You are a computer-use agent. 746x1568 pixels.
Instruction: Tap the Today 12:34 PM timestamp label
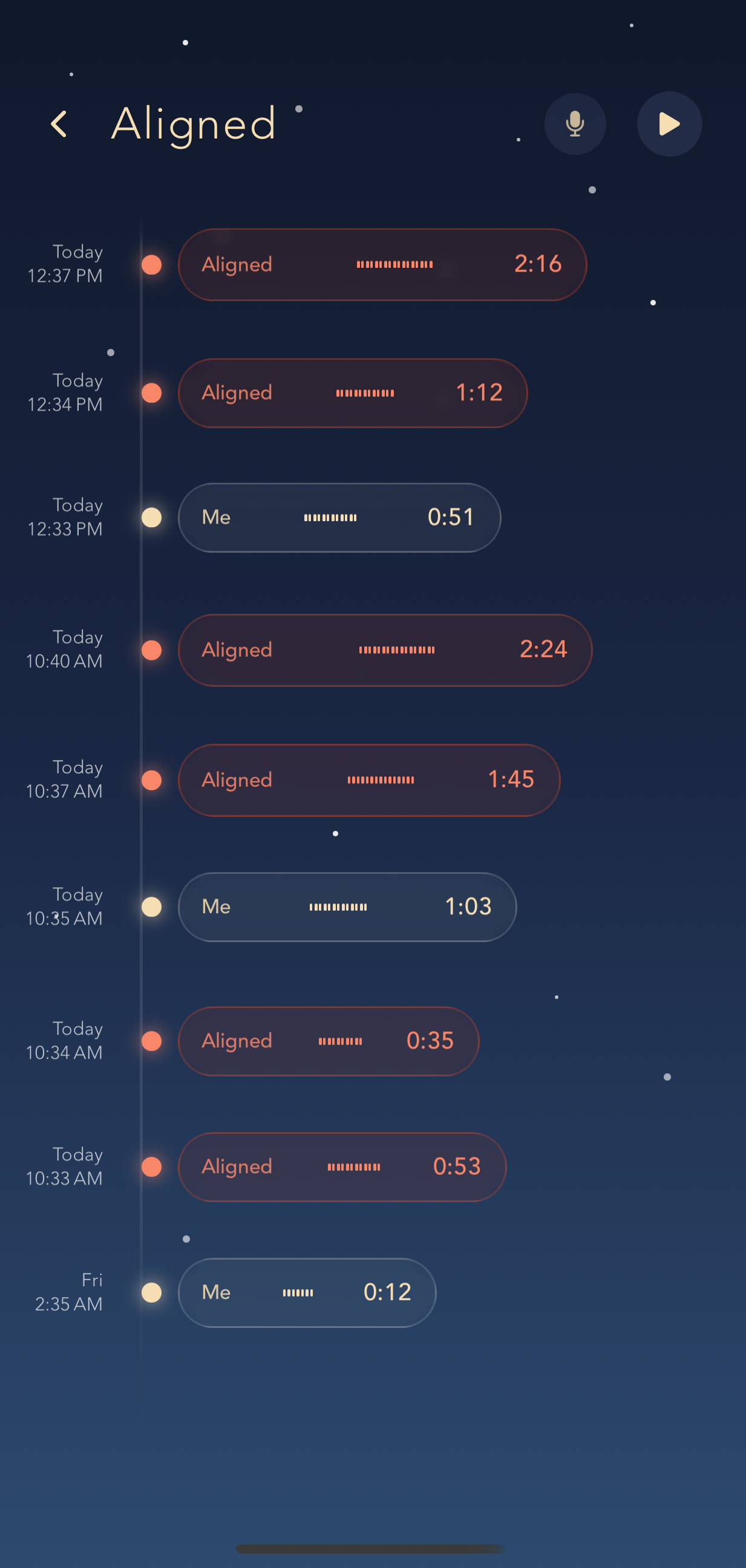click(65, 392)
